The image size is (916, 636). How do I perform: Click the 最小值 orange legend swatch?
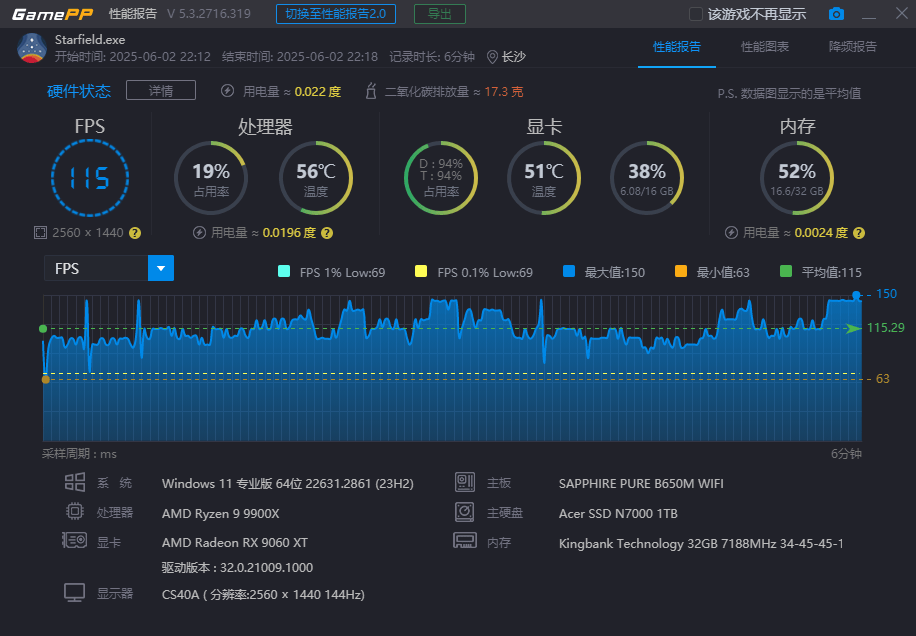coord(681,271)
